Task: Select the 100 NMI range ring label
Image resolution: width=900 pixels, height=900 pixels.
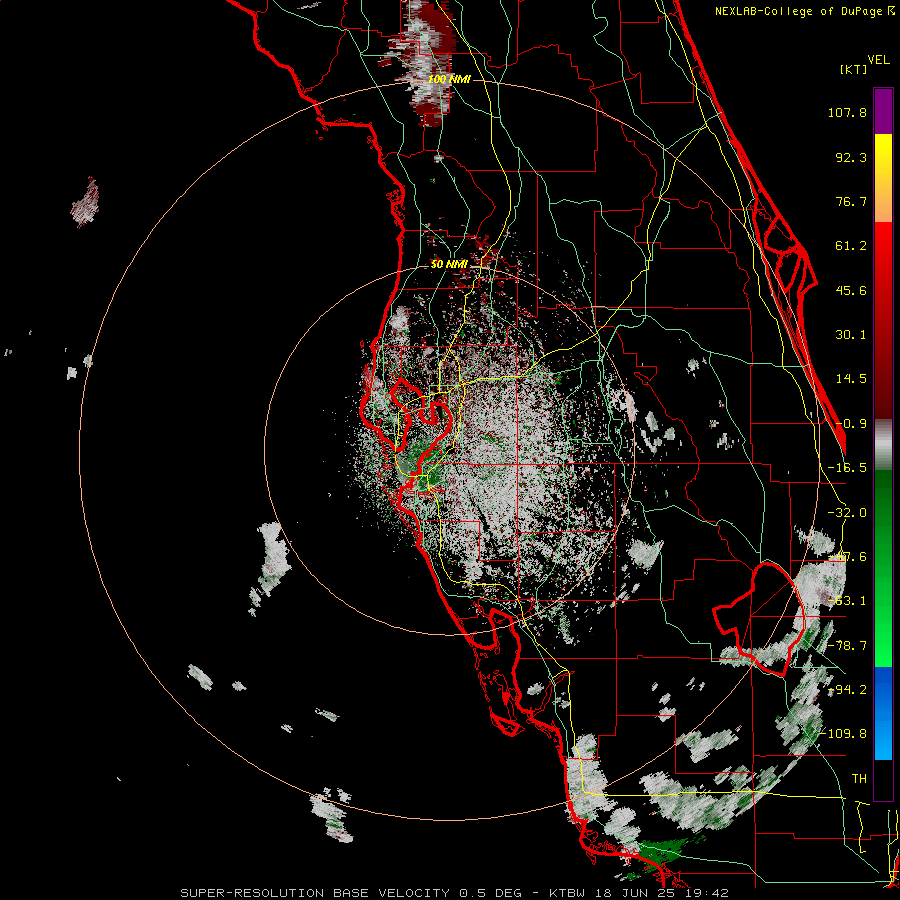Action: click(x=449, y=79)
